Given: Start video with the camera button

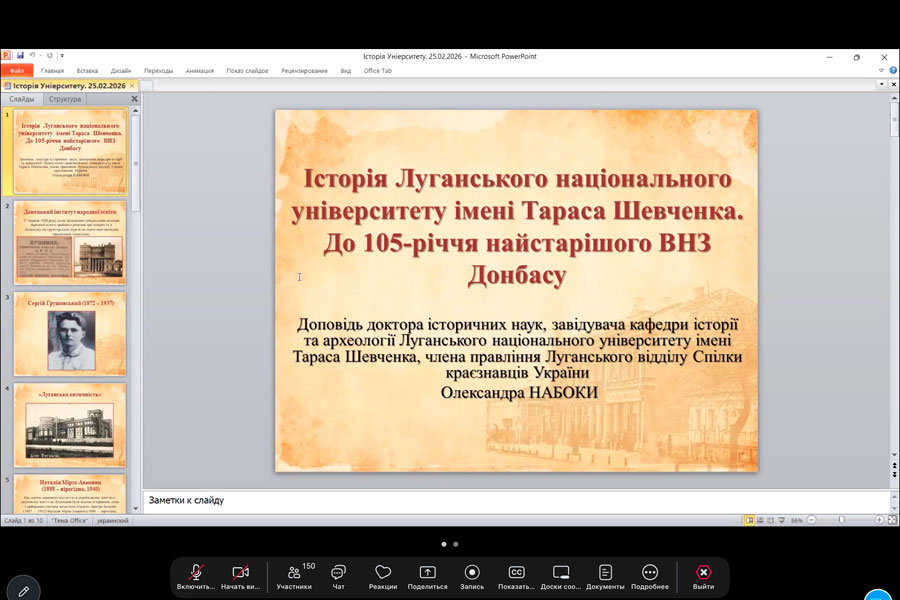Looking at the screenshot, I should [240, 573].
